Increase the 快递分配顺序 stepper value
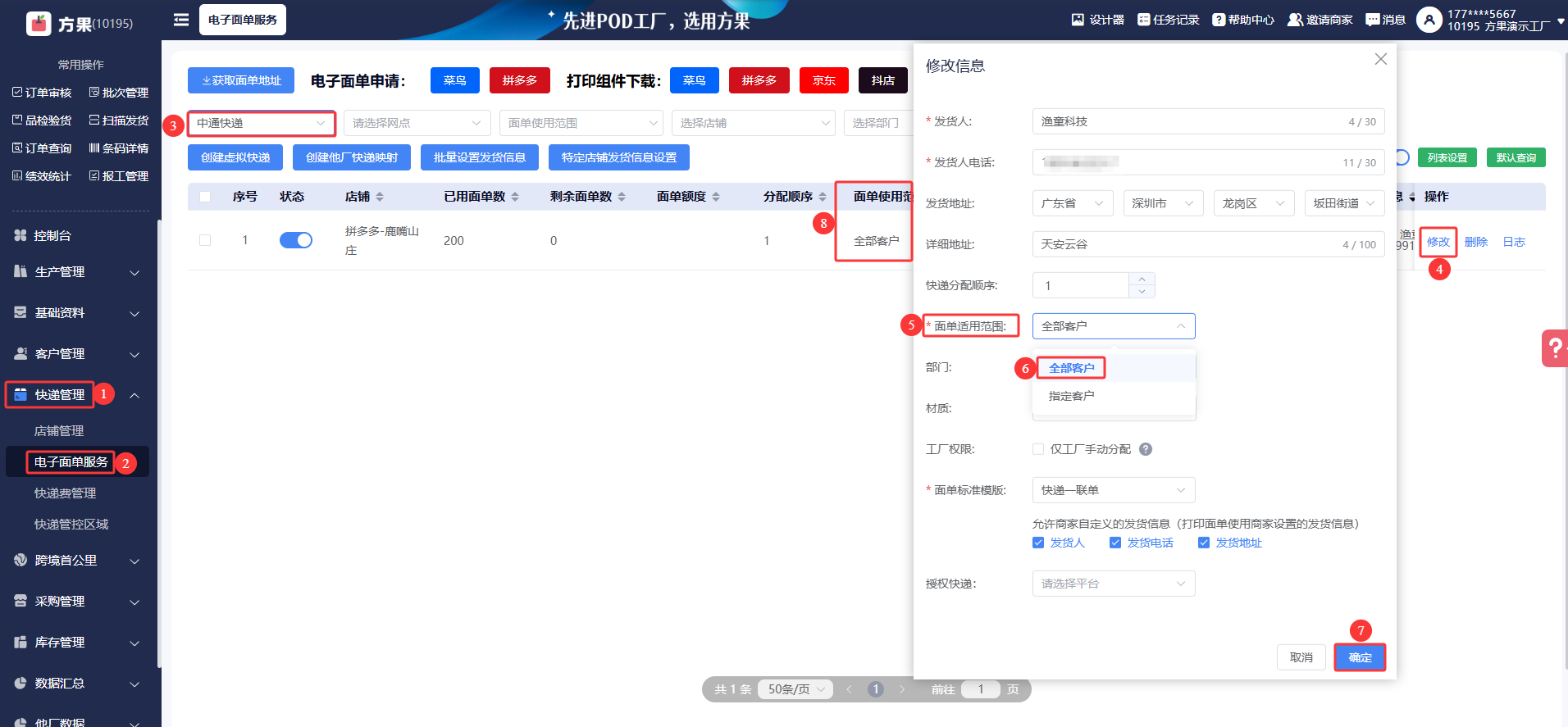Viewport: 1568px width, 727px height. coord(1142,279)
